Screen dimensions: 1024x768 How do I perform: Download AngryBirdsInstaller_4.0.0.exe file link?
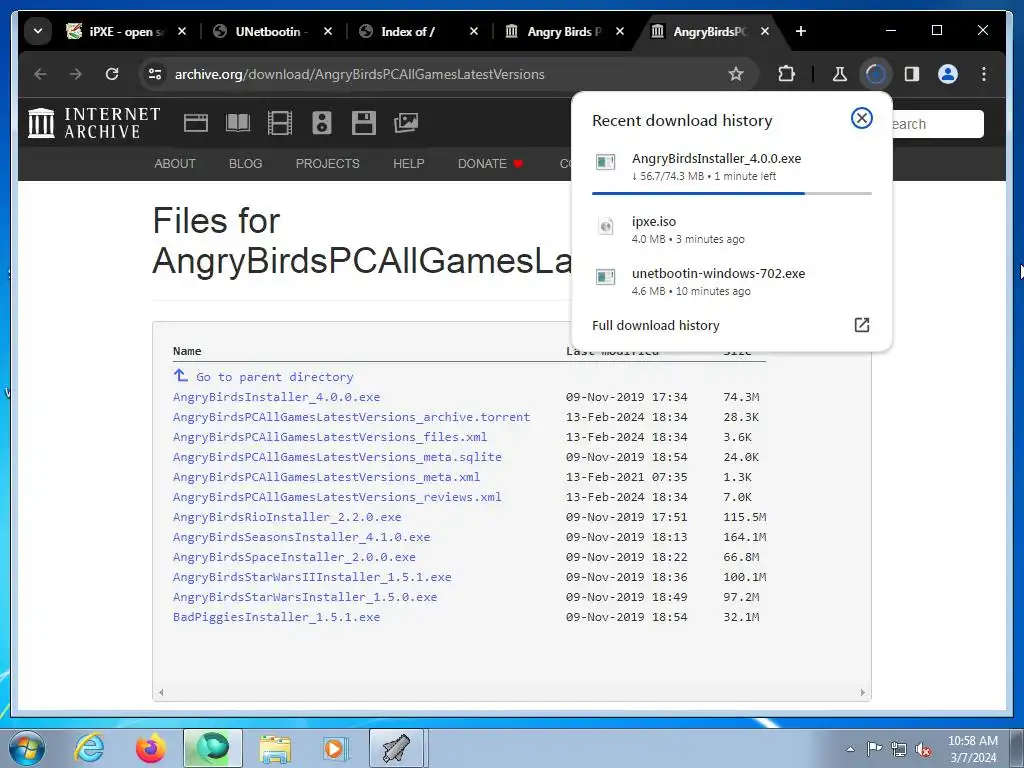coord(276,396)
